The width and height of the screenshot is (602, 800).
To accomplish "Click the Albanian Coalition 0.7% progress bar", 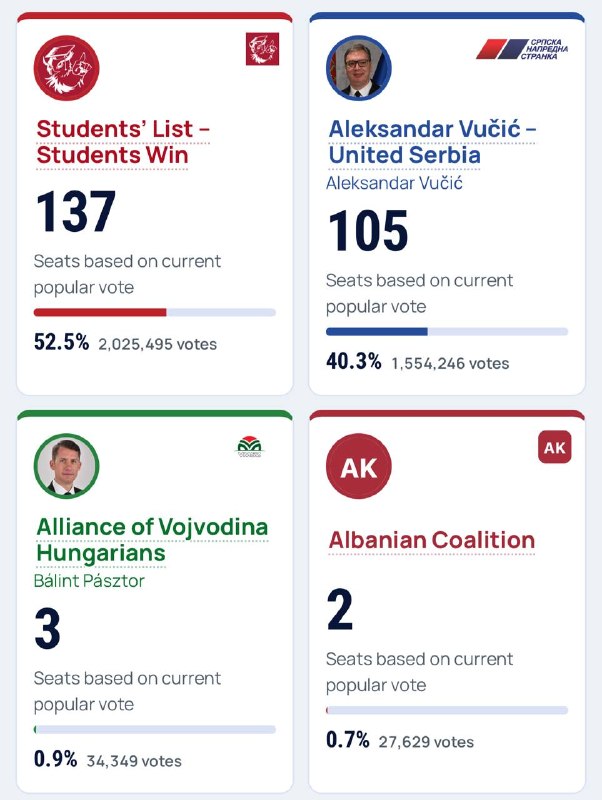I will (x=447, y=710).
